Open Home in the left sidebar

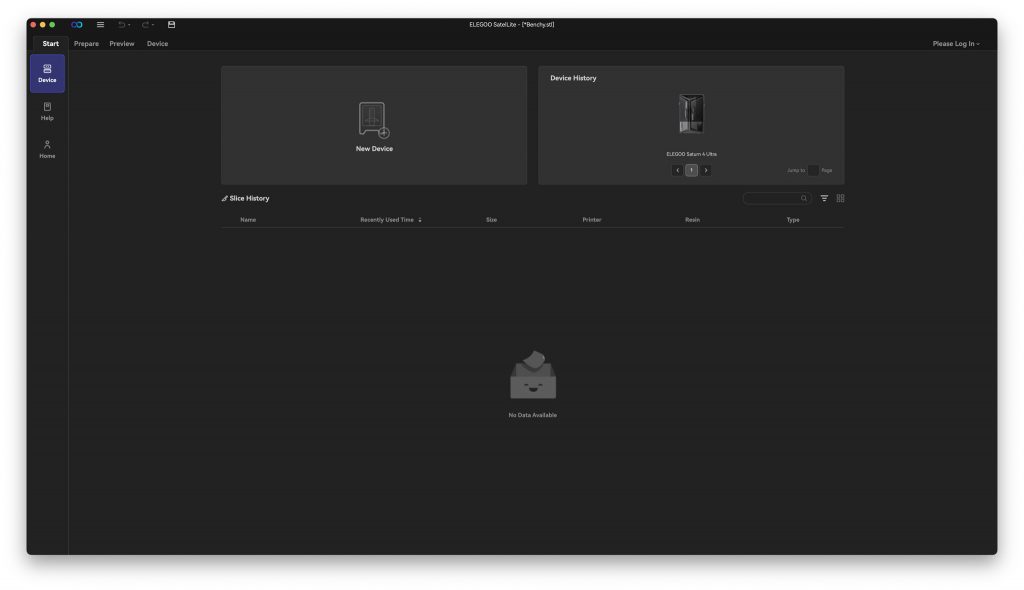pyautogui.click(x=47, y=149)
